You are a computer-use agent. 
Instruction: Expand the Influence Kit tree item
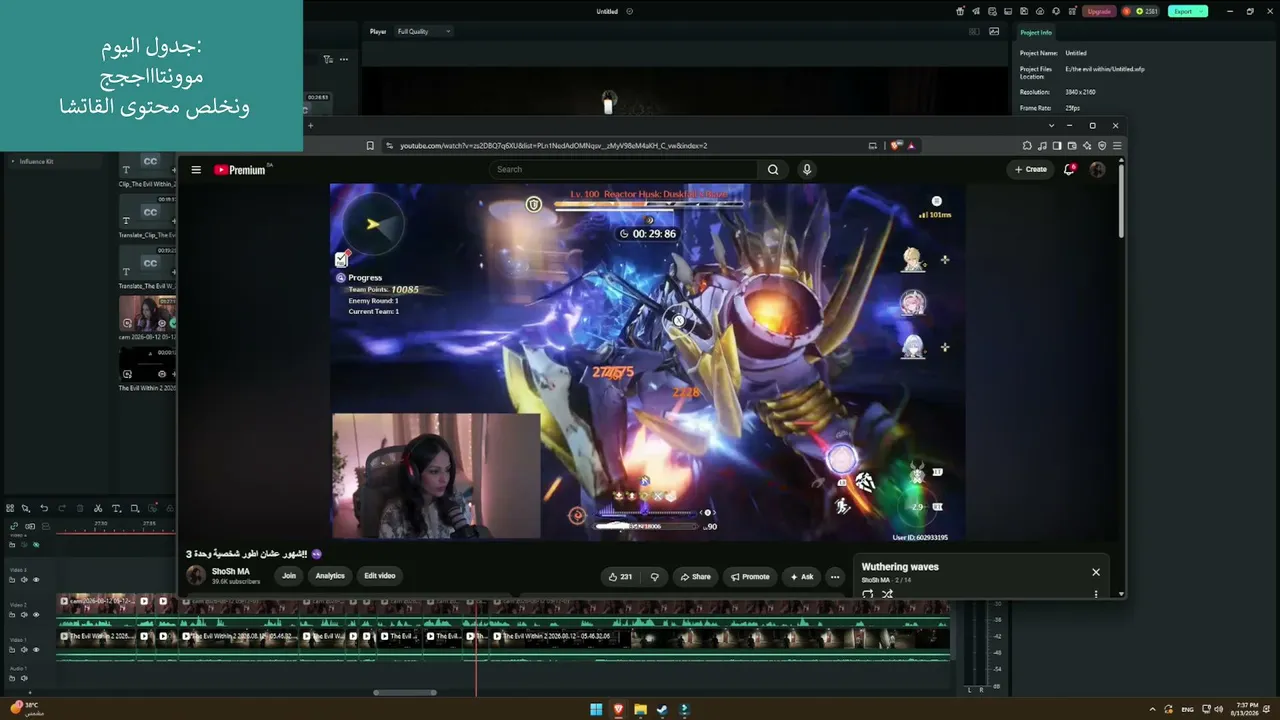pos(12,161)
